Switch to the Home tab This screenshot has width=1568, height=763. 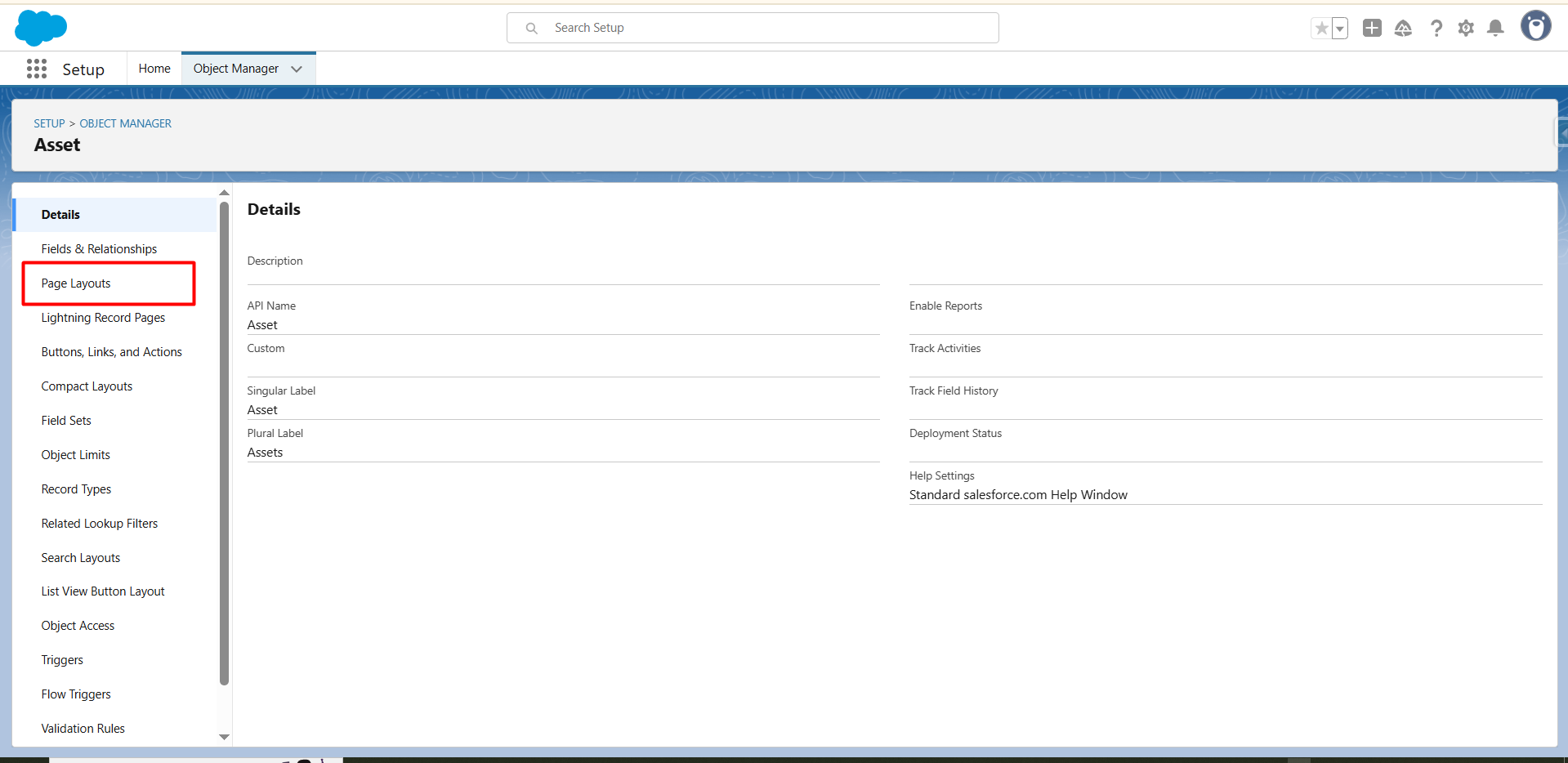154,69
